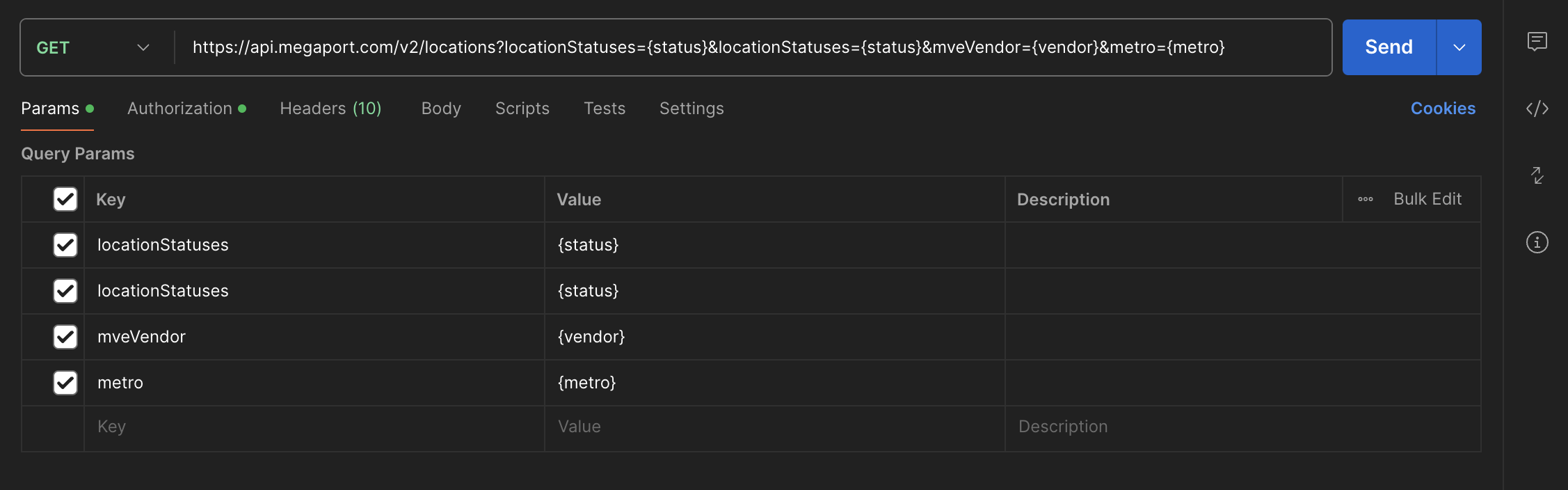1568x490 pixels.
Task: Expand the Send options arrow
Action: 1459,47
